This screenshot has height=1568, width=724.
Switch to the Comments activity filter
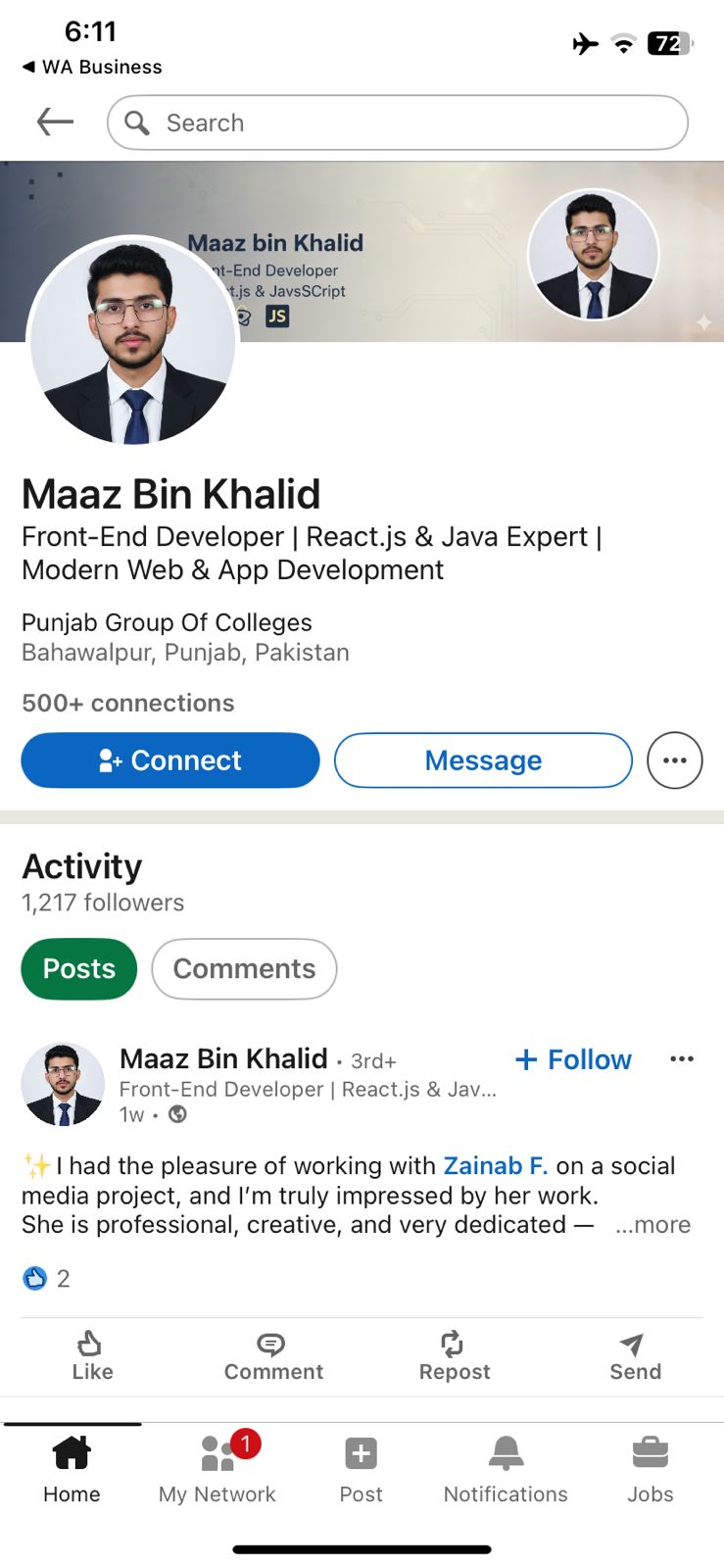(244, 969)
